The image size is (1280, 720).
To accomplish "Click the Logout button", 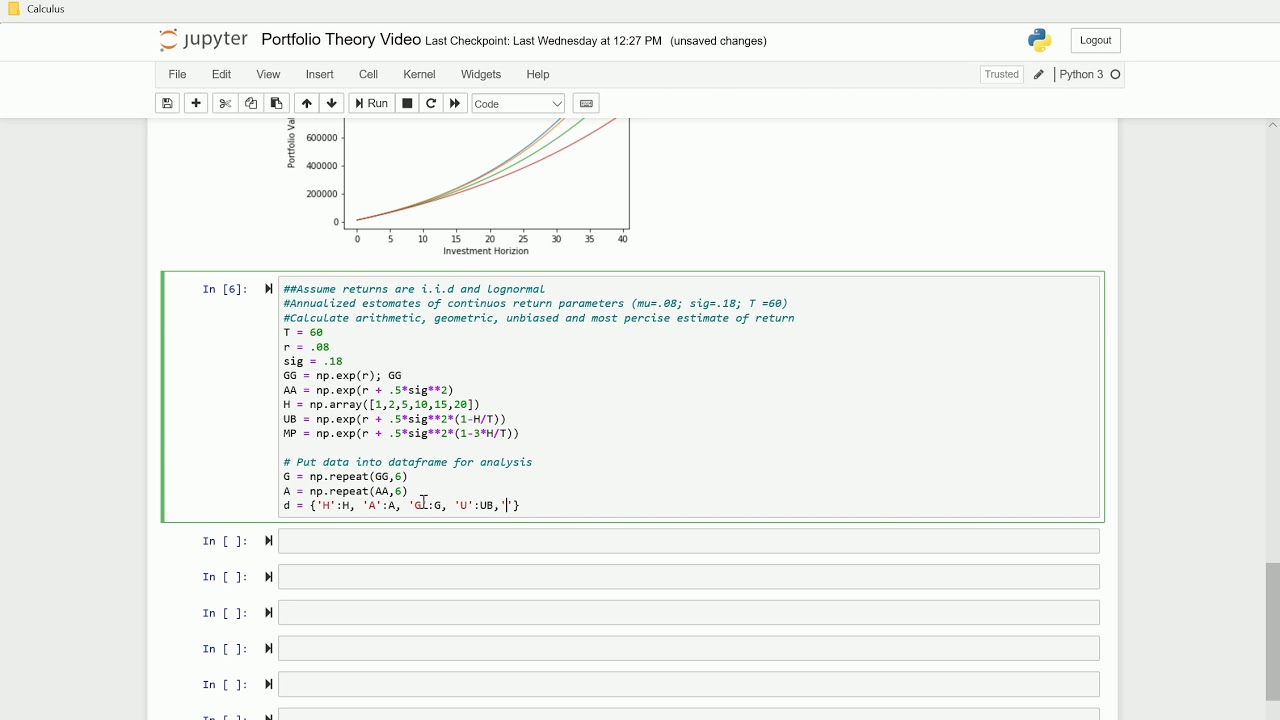I will point(1095,40).
